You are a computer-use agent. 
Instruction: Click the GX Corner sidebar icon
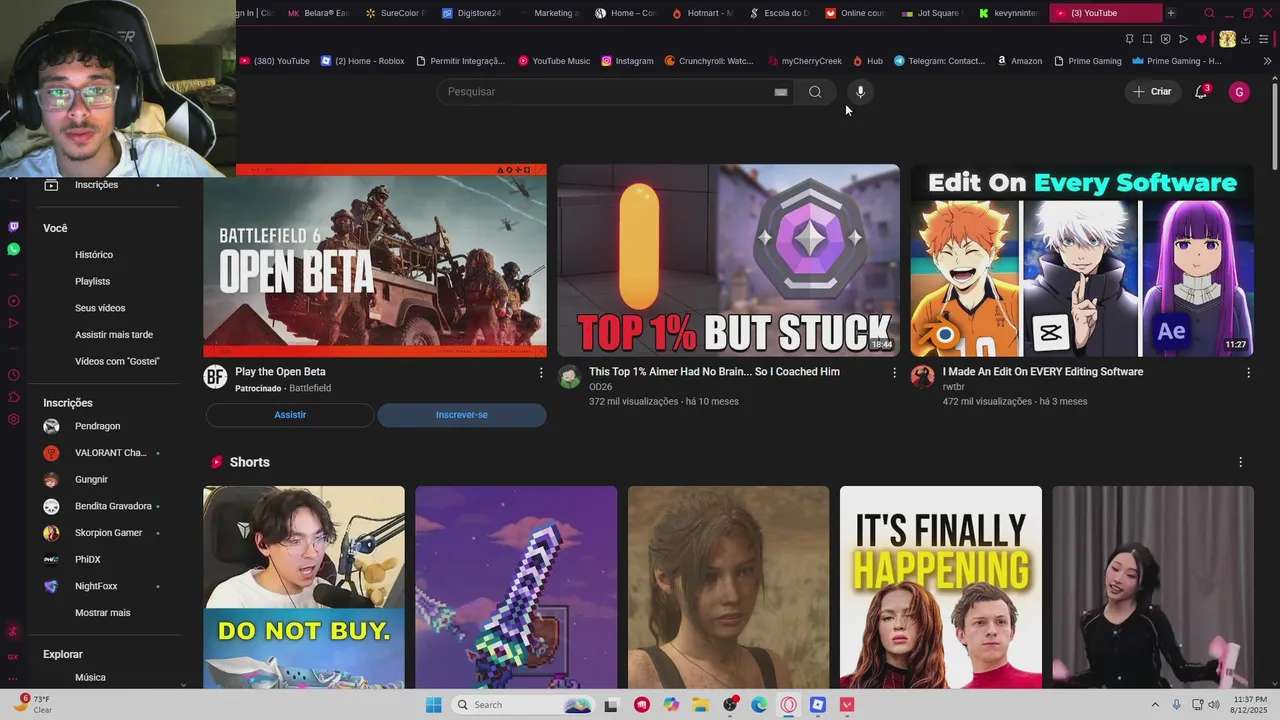click(13, 657)
